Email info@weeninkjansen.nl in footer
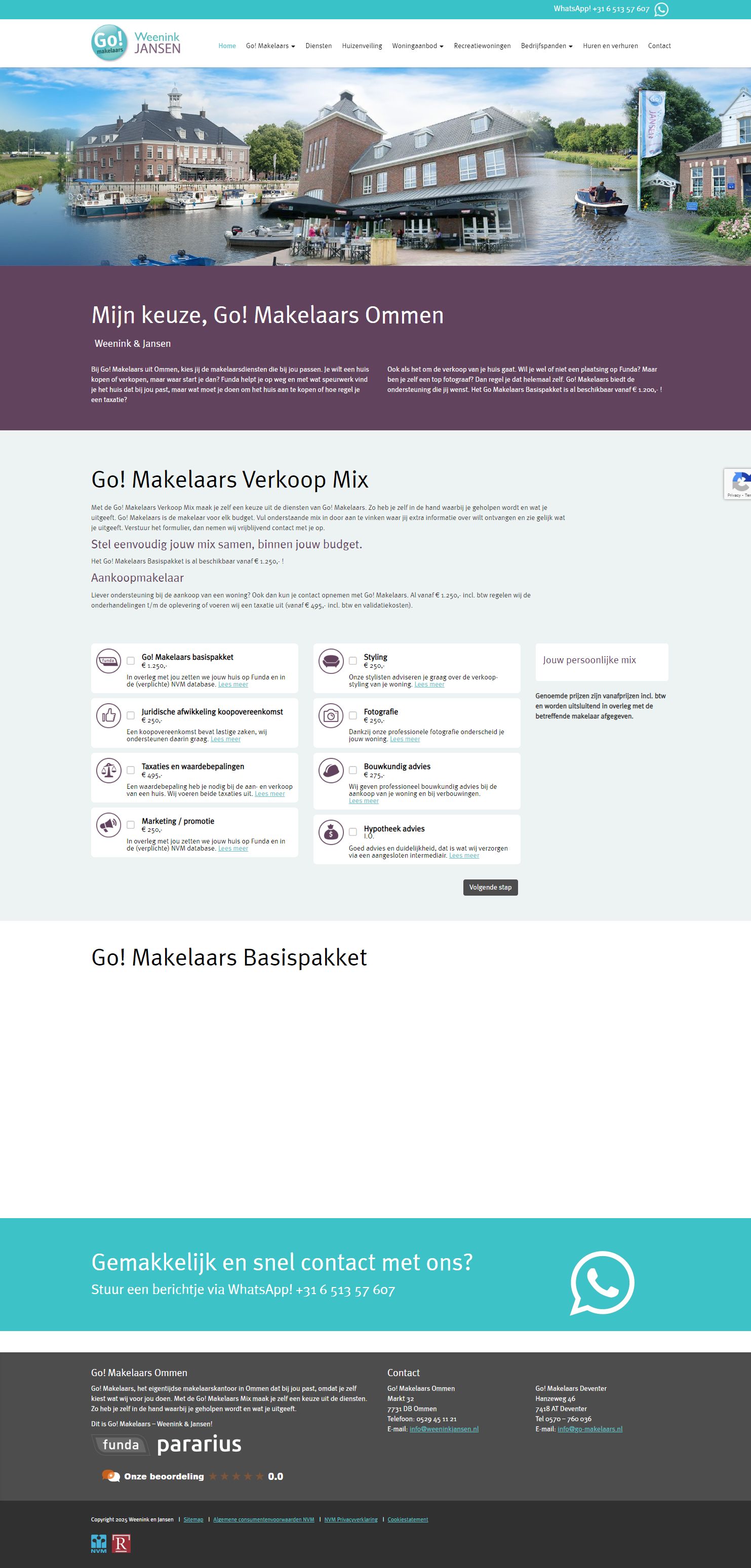Viewport: 751px width, 1568px height. point(444,1429)
